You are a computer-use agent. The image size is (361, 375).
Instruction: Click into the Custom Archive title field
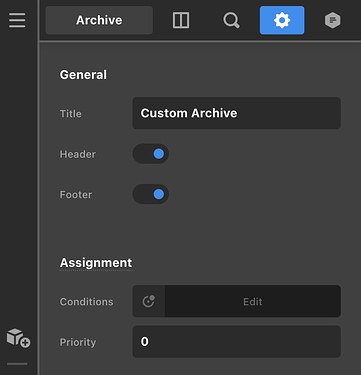click(x=237, y=113)
